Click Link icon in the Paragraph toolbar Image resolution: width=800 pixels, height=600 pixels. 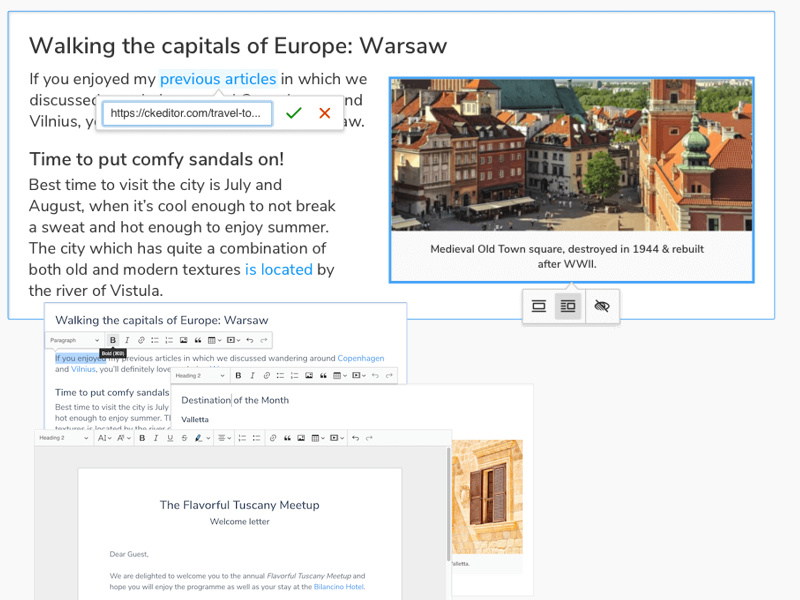(x=141, y=340)
